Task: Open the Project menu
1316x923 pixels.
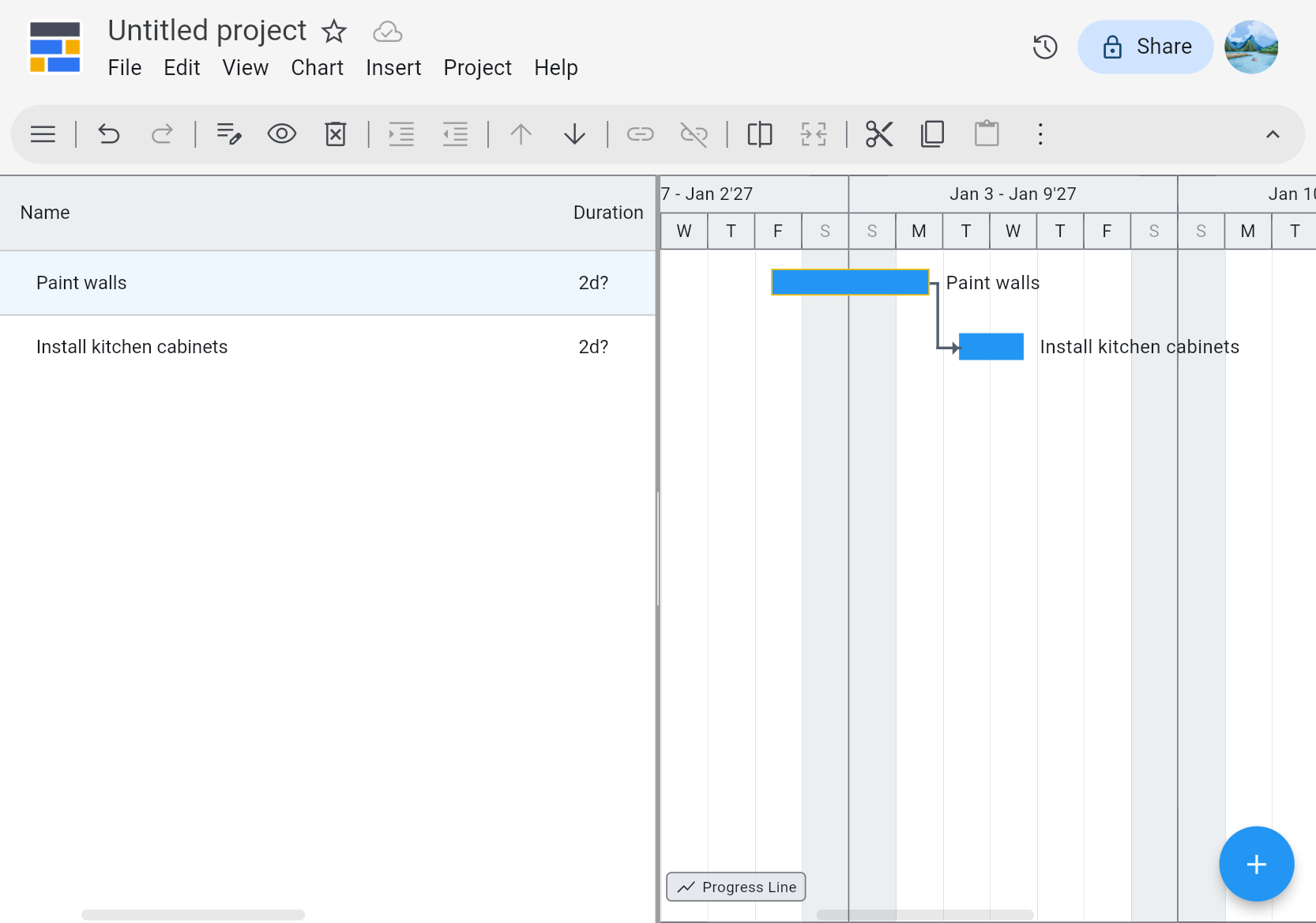Action: coord(477,68)
